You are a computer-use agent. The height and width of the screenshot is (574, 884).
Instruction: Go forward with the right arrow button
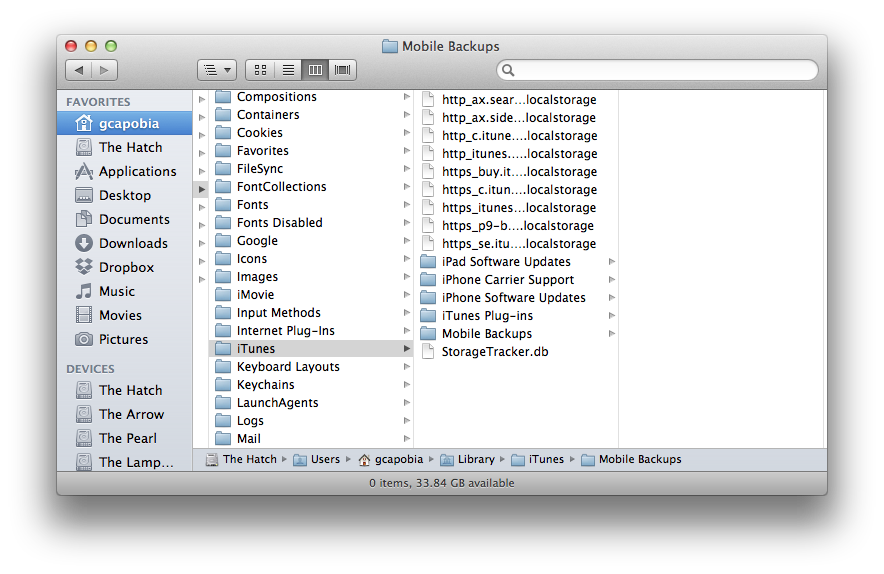coord(104,70)
